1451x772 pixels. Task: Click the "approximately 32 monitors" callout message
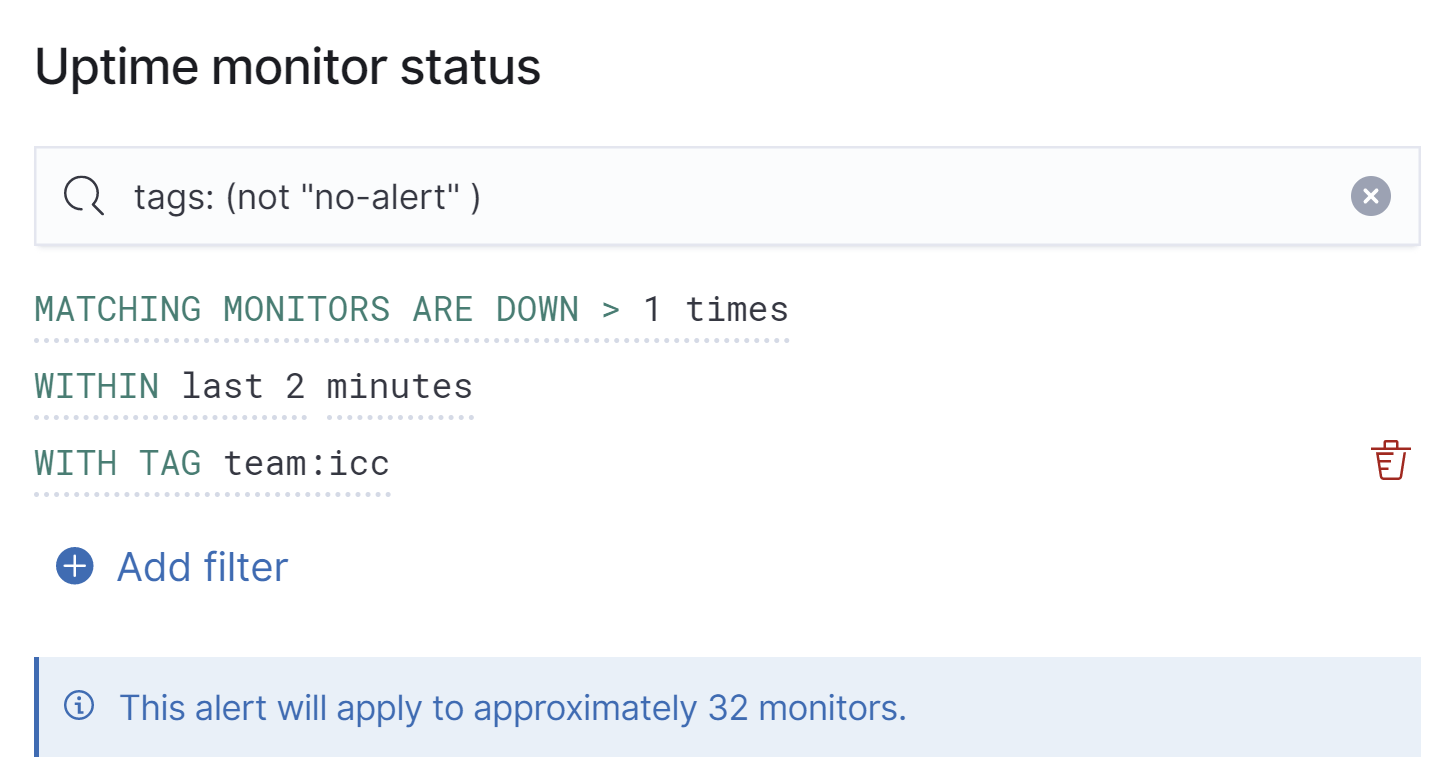[512, 708]
